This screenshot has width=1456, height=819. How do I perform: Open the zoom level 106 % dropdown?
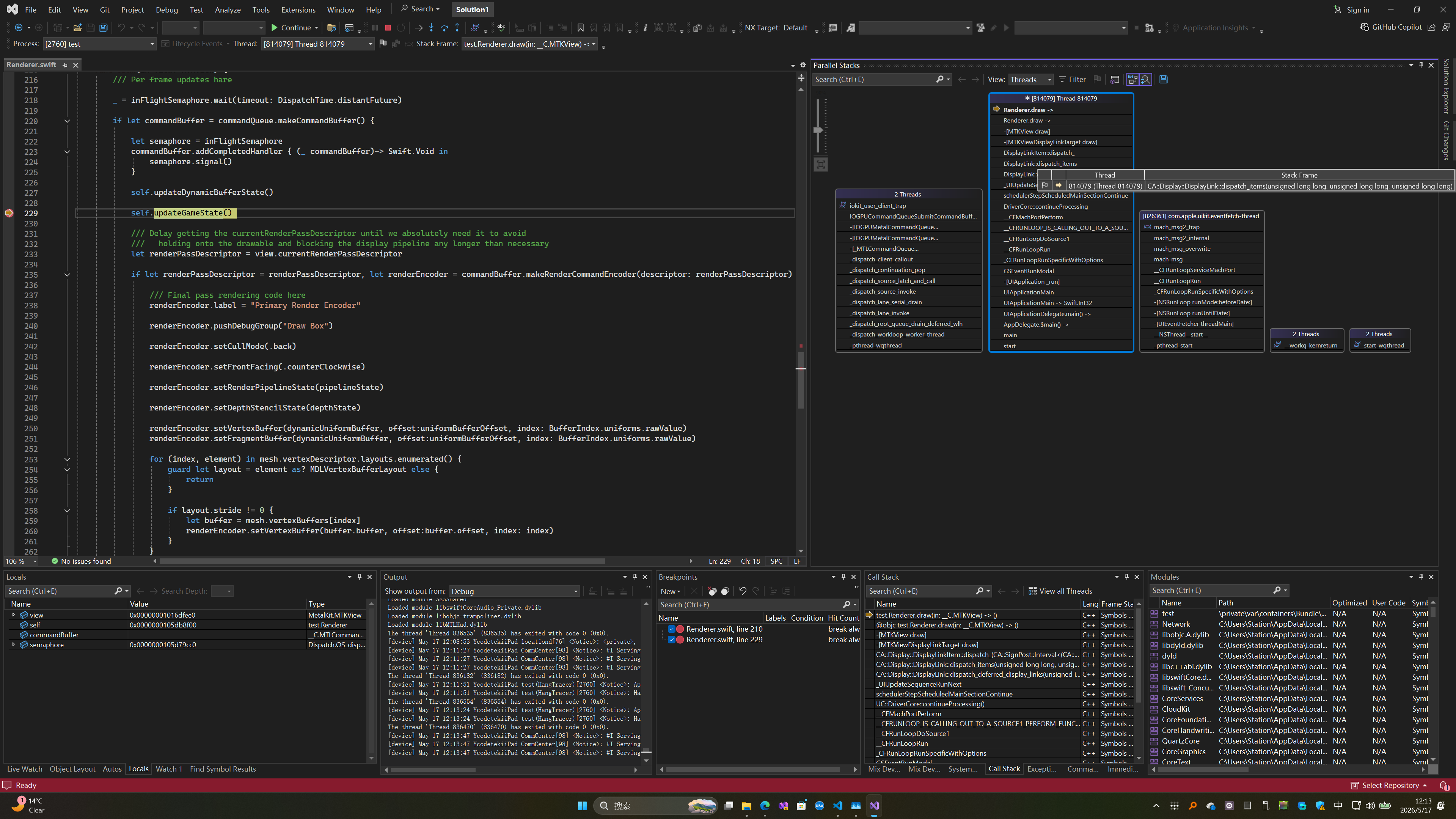(22, 561)
